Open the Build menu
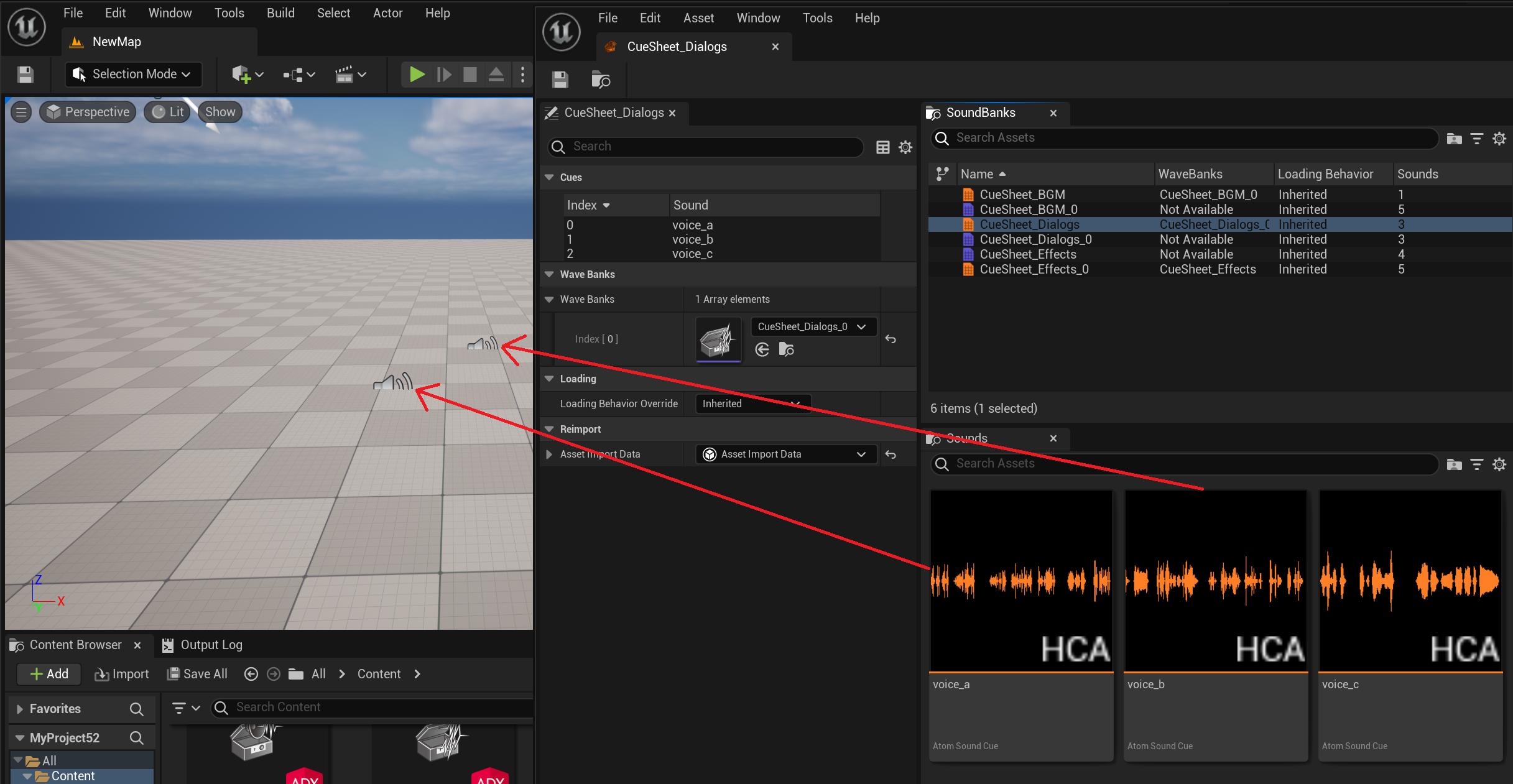 tap(280, 13)
